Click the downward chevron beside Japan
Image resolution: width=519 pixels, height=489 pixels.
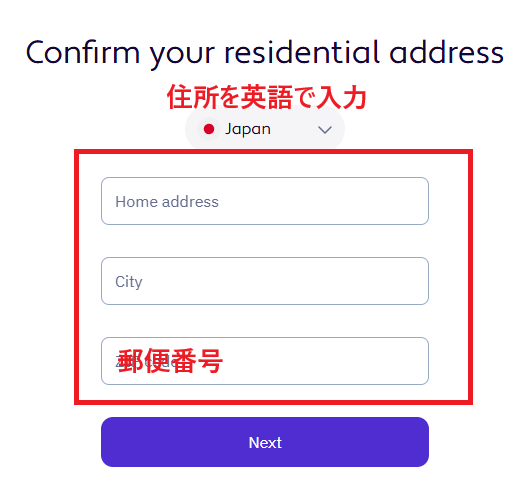tap(325, 130)
